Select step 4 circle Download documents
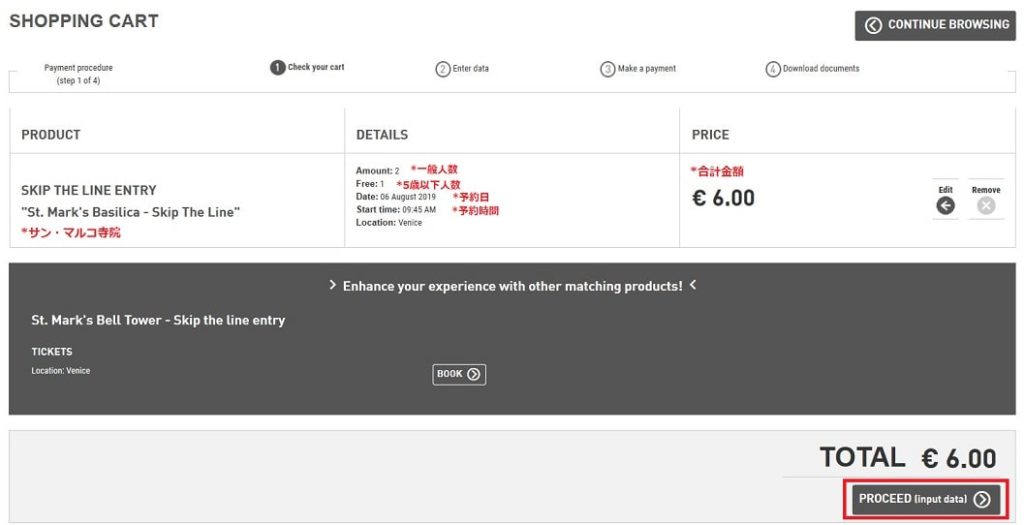 tap(773, 69)
